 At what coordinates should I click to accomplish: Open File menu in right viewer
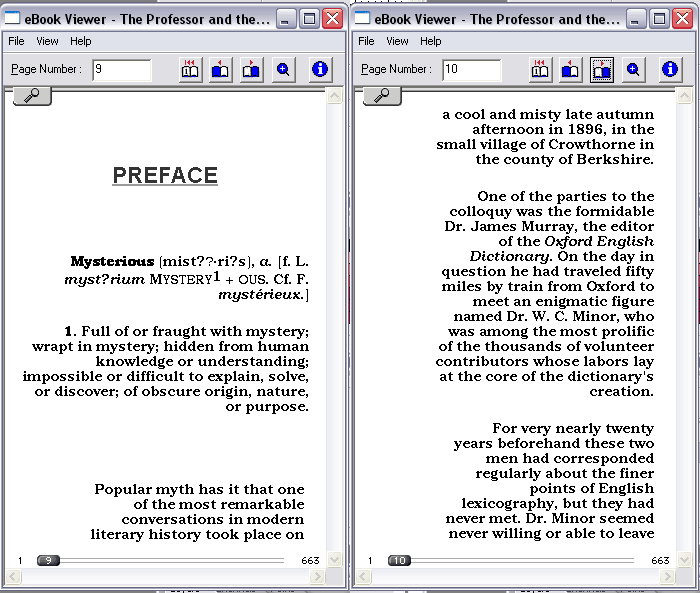point(366,41)
